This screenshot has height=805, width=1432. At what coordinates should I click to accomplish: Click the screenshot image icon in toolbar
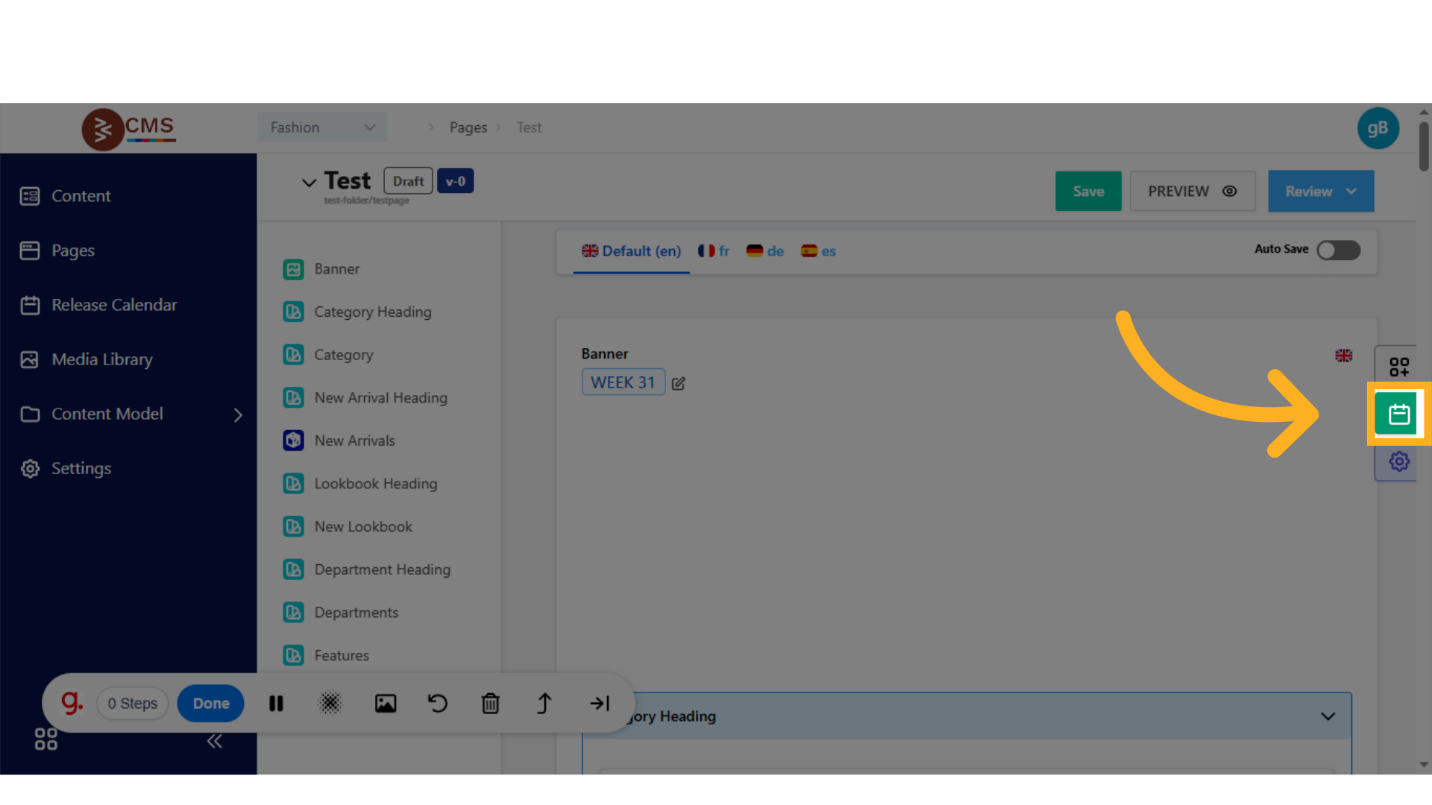coord(385,703)
